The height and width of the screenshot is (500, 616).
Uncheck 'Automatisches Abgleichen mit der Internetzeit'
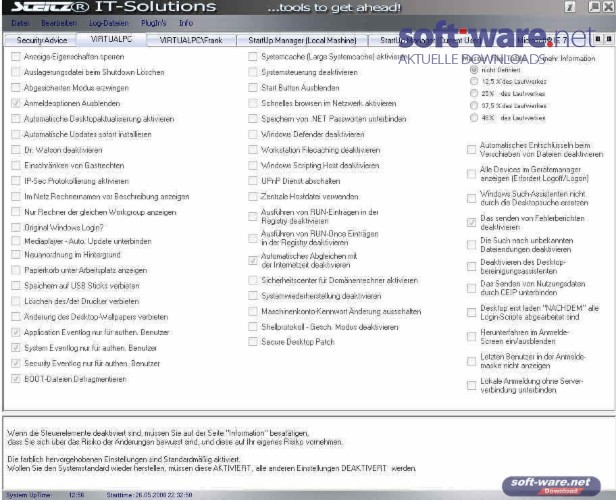click(x=253, y=260)
